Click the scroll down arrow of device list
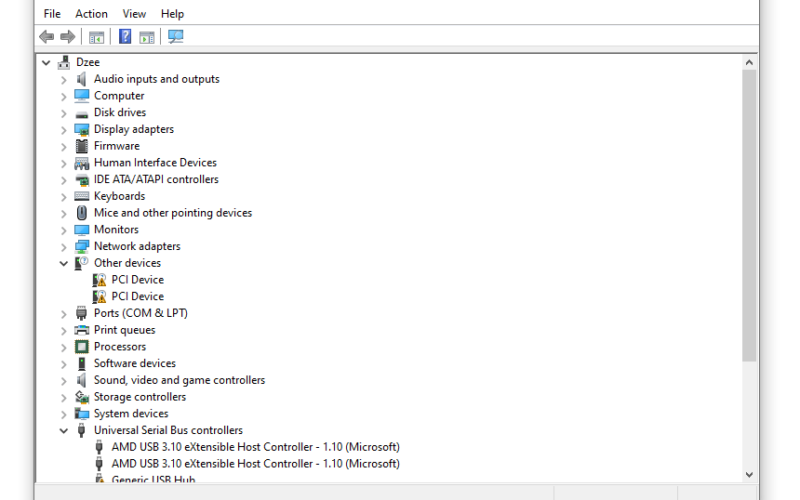Image resolution: width=800 pixels, height=500 pixels. click(749, 474)
